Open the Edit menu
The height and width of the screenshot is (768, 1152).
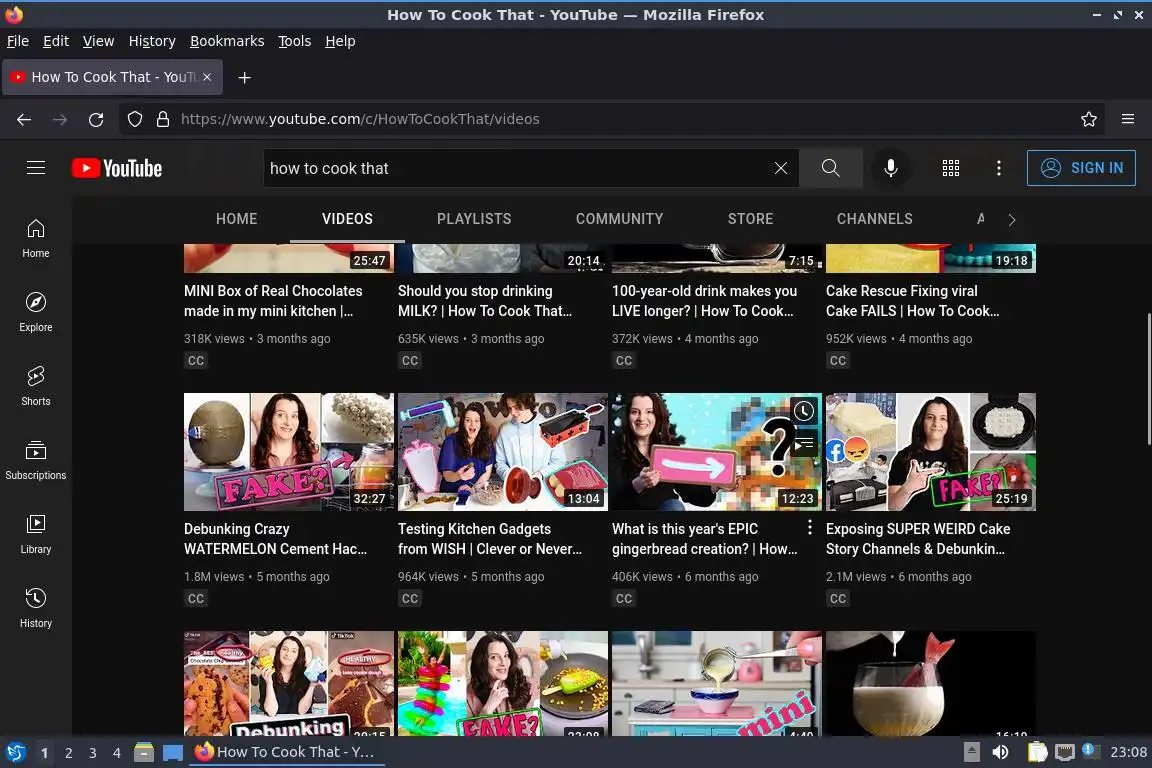[56, 41]
